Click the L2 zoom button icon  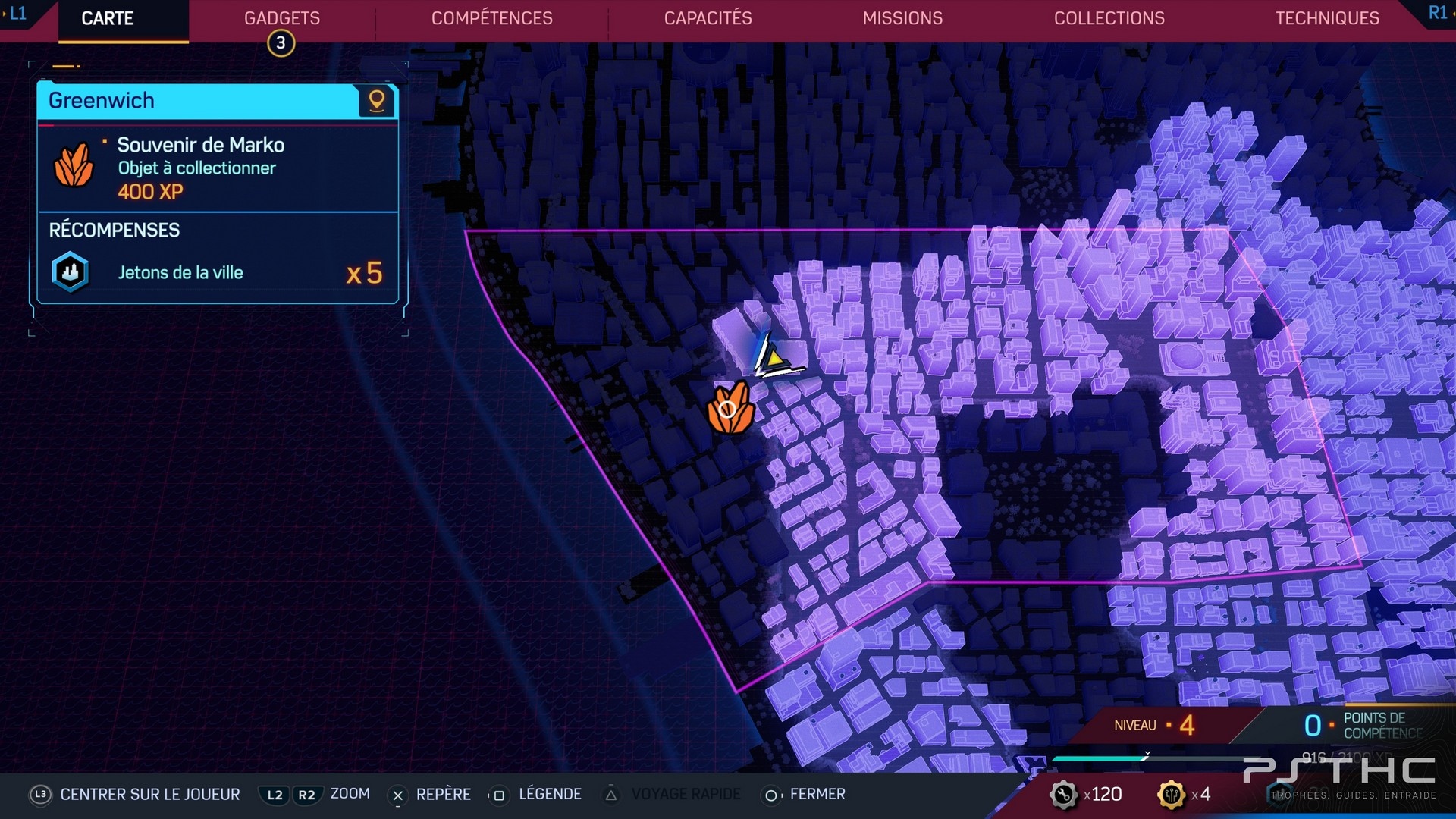click(275, 795)
